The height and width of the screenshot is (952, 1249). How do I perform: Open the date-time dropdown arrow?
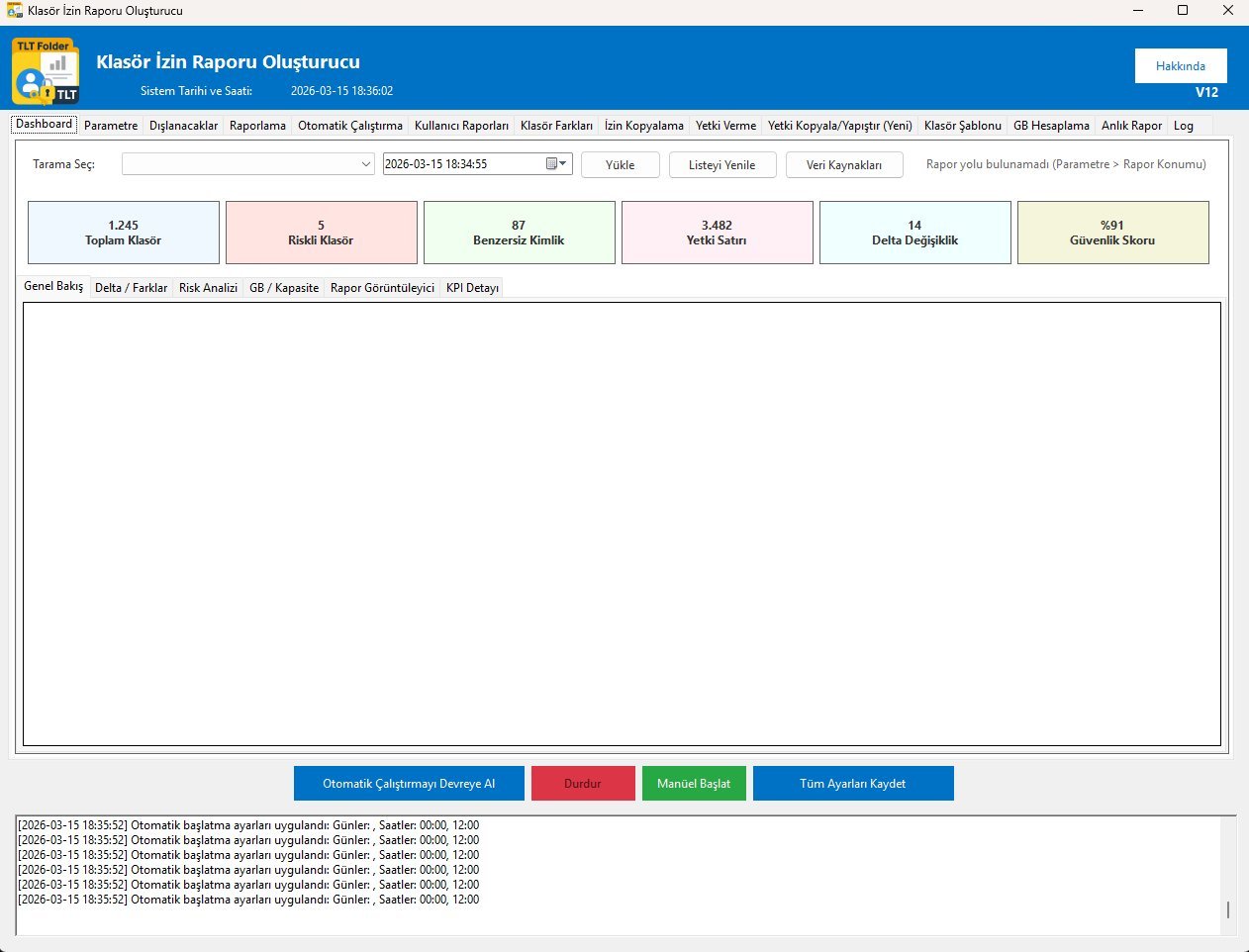[x=564, y=164]
